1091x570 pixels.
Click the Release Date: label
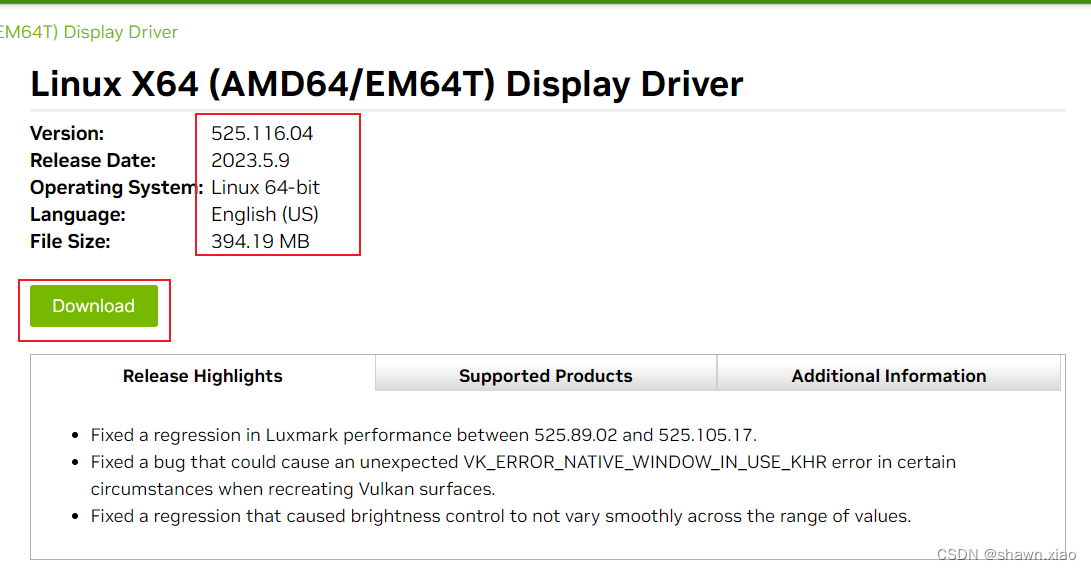tap(93, 160)
